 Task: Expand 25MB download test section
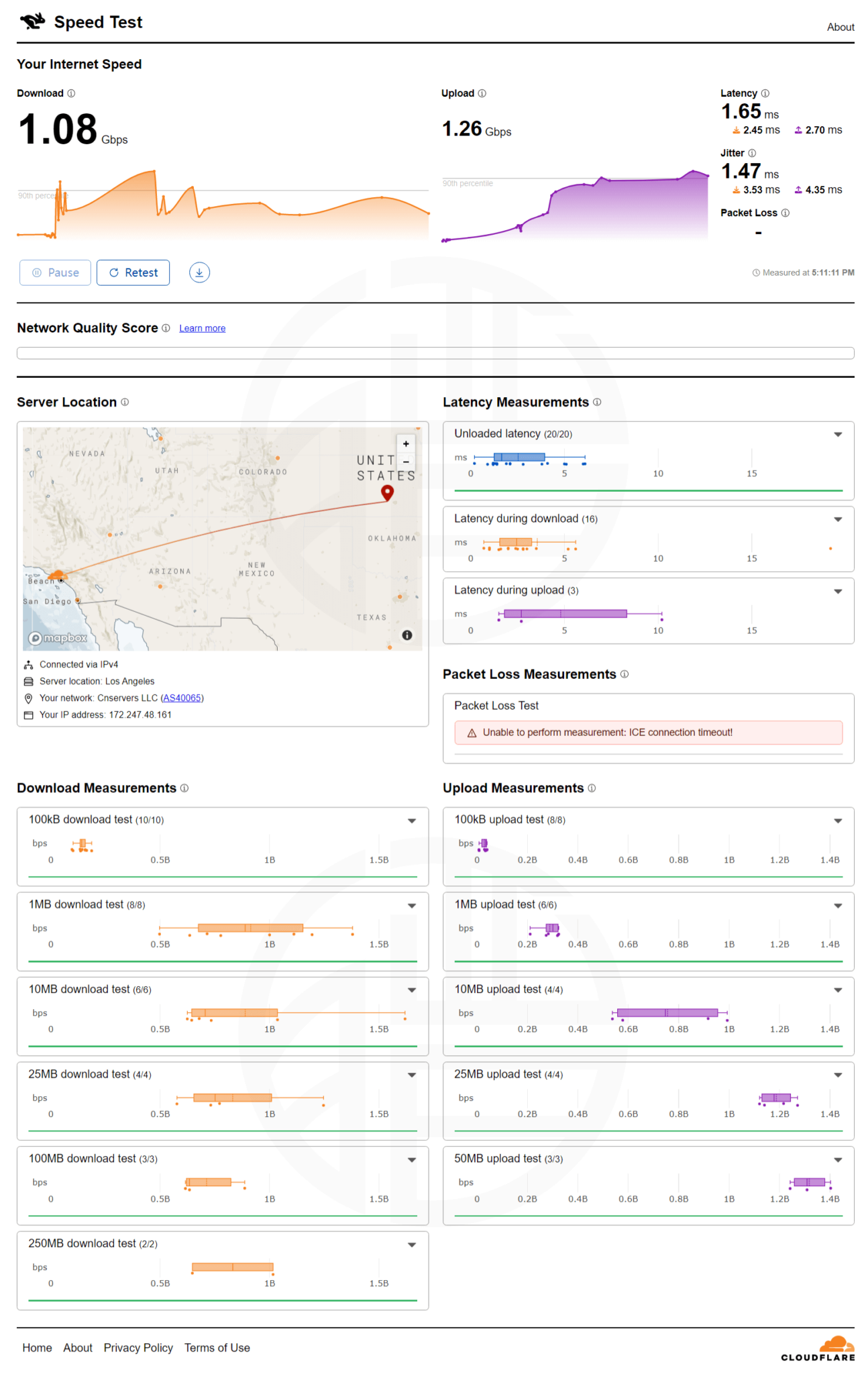coord(412,1075)
